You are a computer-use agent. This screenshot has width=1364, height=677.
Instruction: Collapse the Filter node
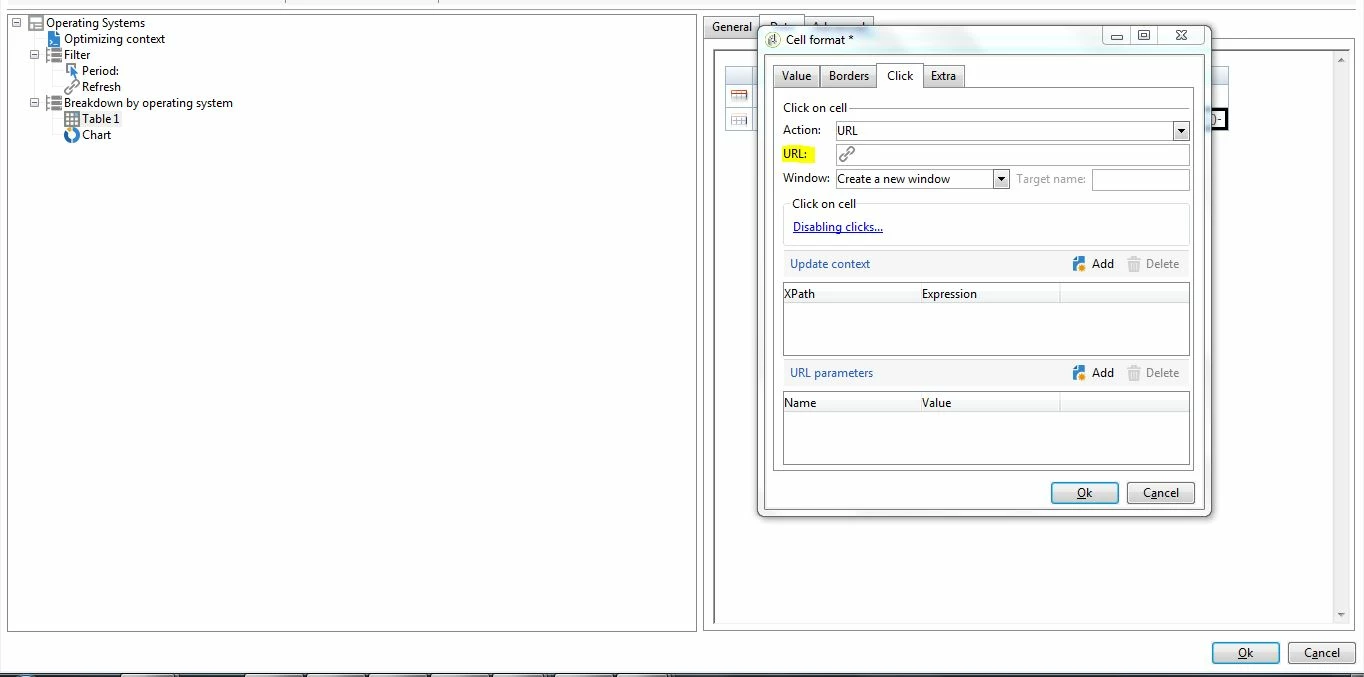(34, 55)
